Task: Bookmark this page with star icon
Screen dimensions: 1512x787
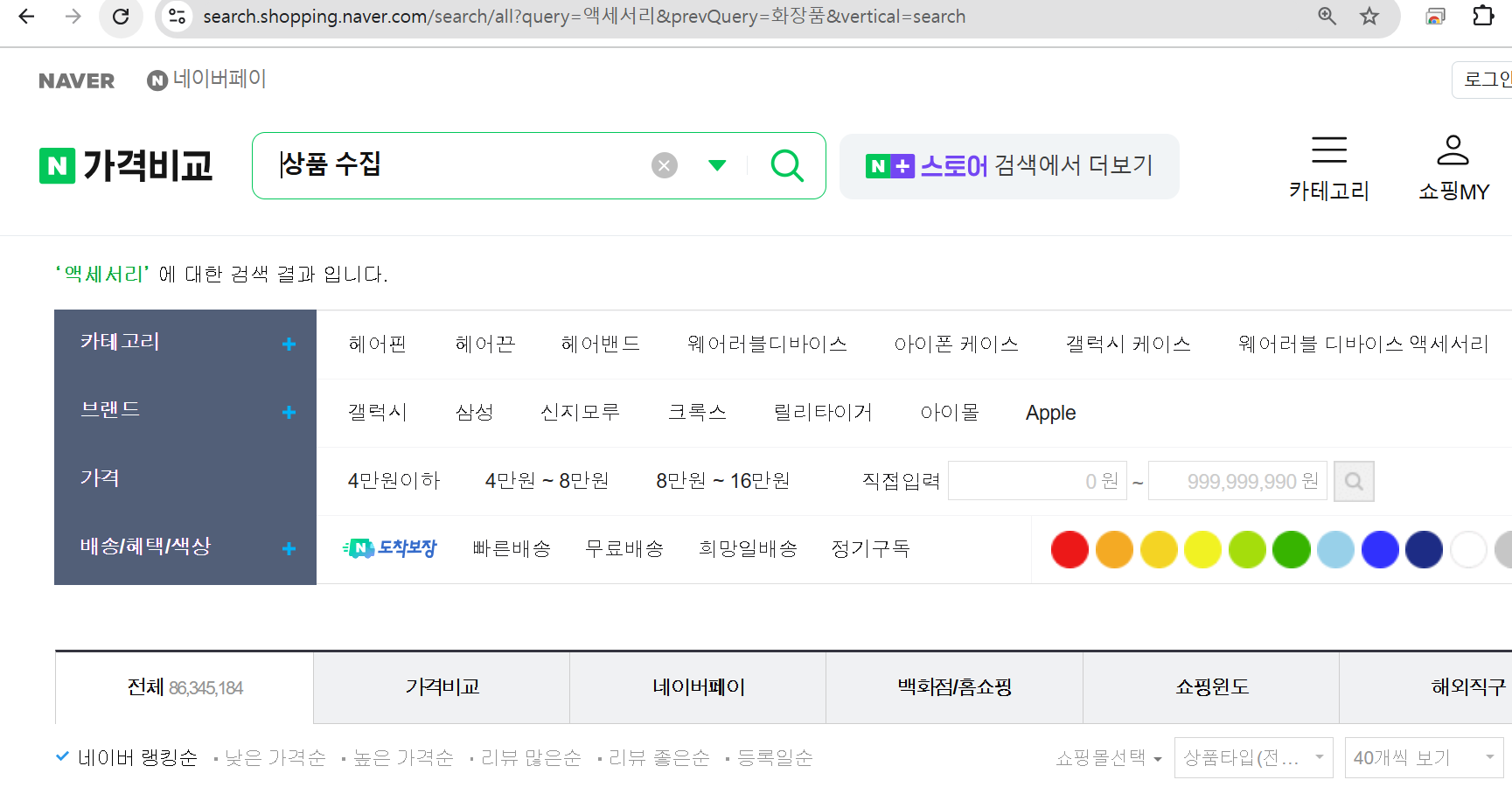Action: (1369, 17)
